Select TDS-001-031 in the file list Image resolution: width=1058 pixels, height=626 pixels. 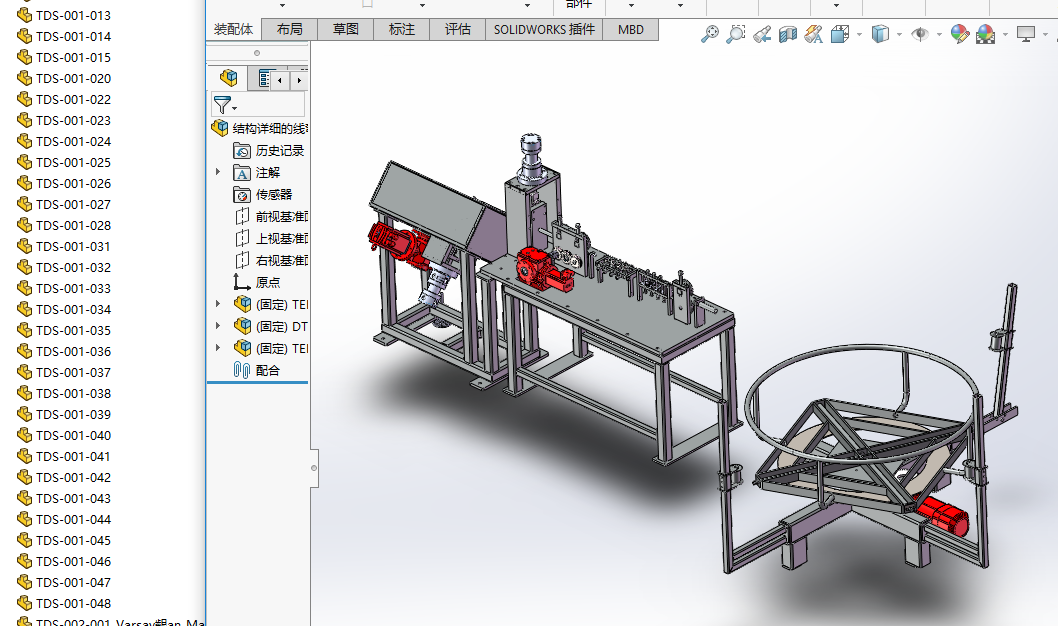coord(73,246)
